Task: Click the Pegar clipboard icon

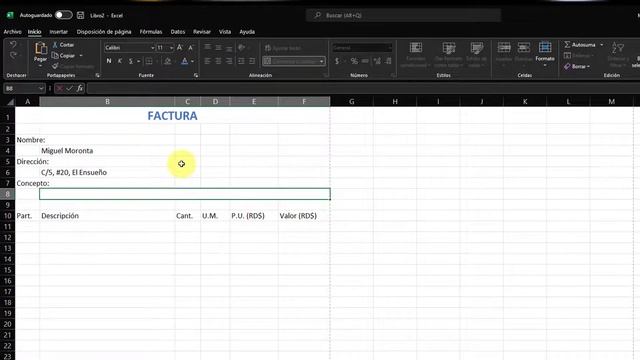Action: (x=40, y=48)
